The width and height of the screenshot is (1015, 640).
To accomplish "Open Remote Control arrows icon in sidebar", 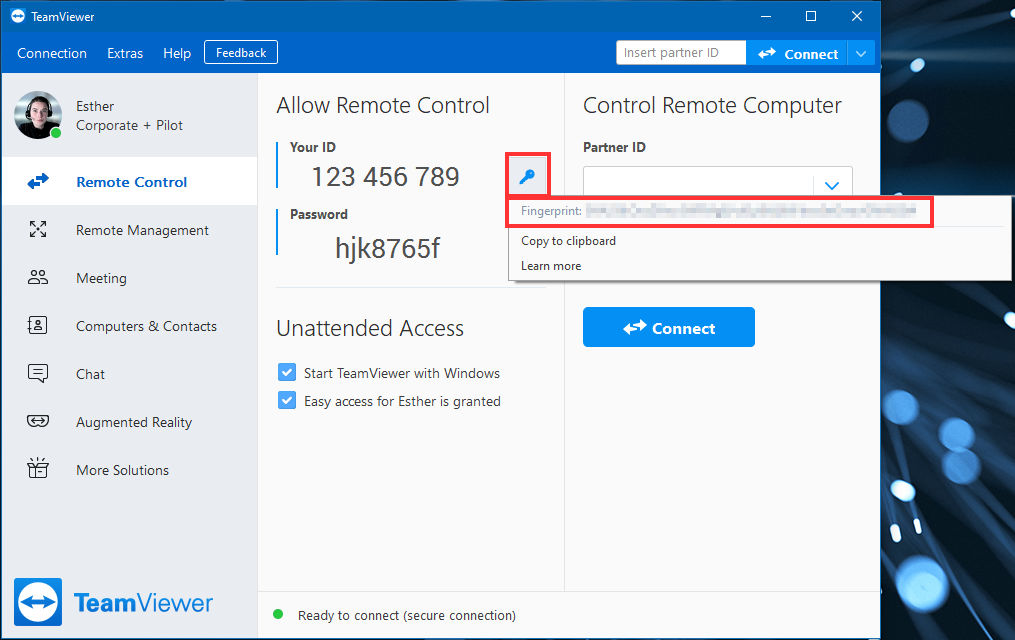I will (x=38, y=181).
